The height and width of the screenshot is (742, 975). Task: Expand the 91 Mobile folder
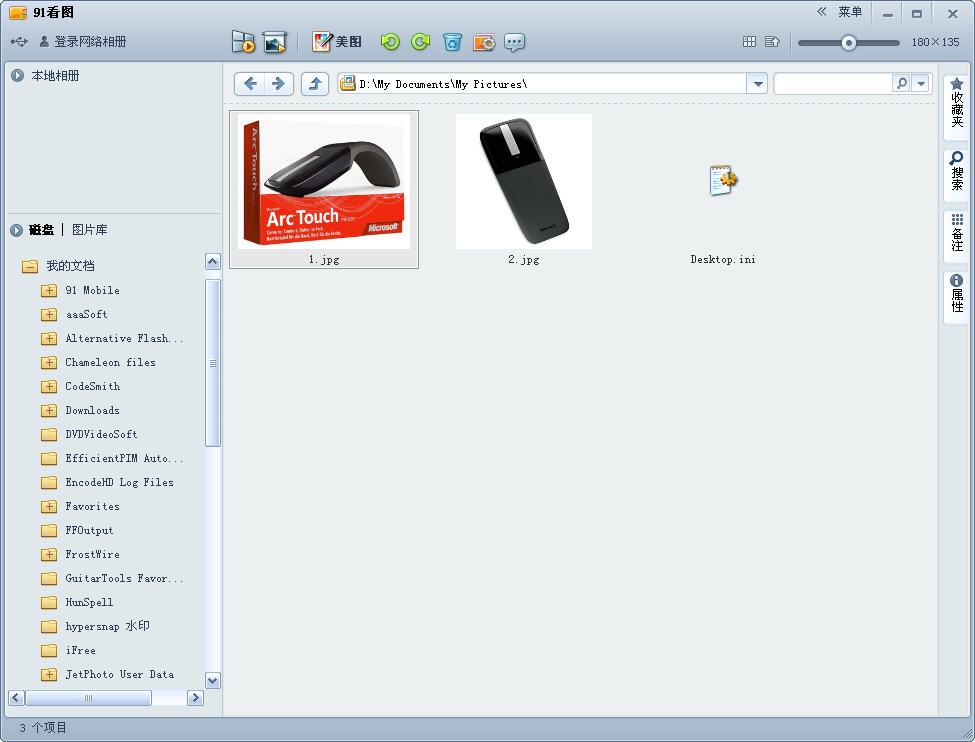49,291
